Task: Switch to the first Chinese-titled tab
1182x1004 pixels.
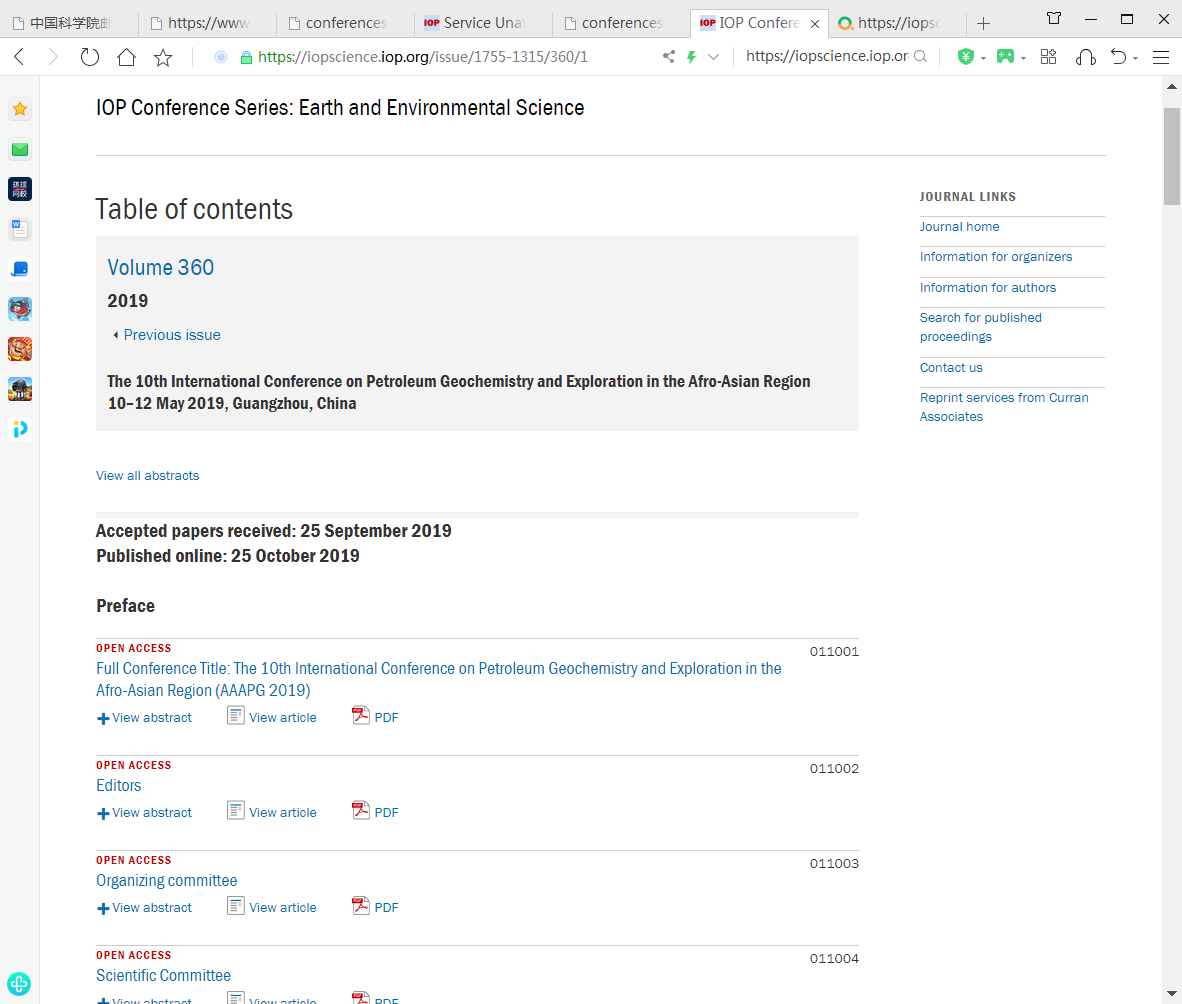Action: tap(70, 23)
